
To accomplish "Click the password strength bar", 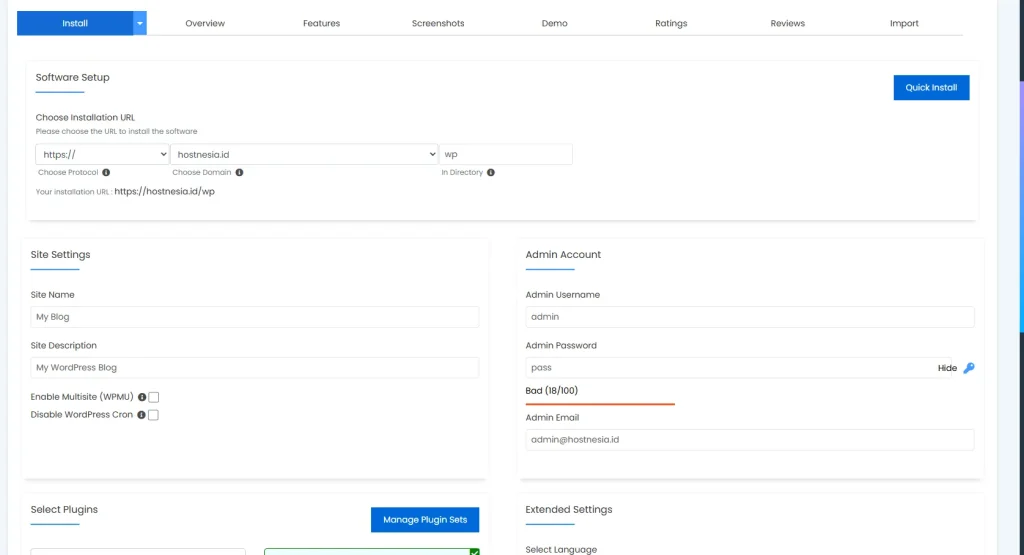I will 600,404.
